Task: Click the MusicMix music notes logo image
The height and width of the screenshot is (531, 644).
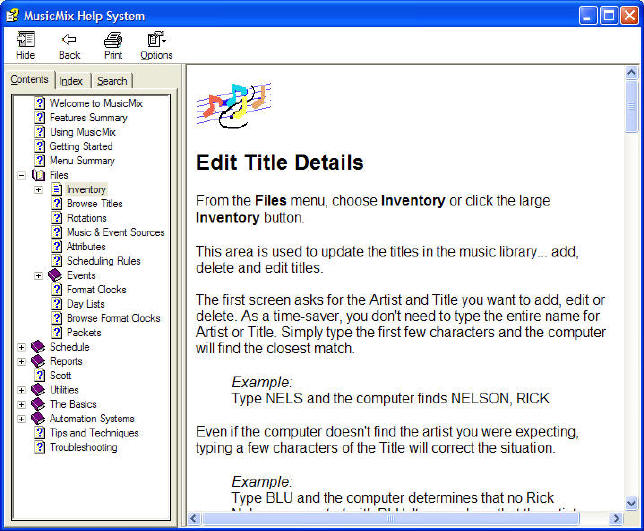Action: (234, 105)
